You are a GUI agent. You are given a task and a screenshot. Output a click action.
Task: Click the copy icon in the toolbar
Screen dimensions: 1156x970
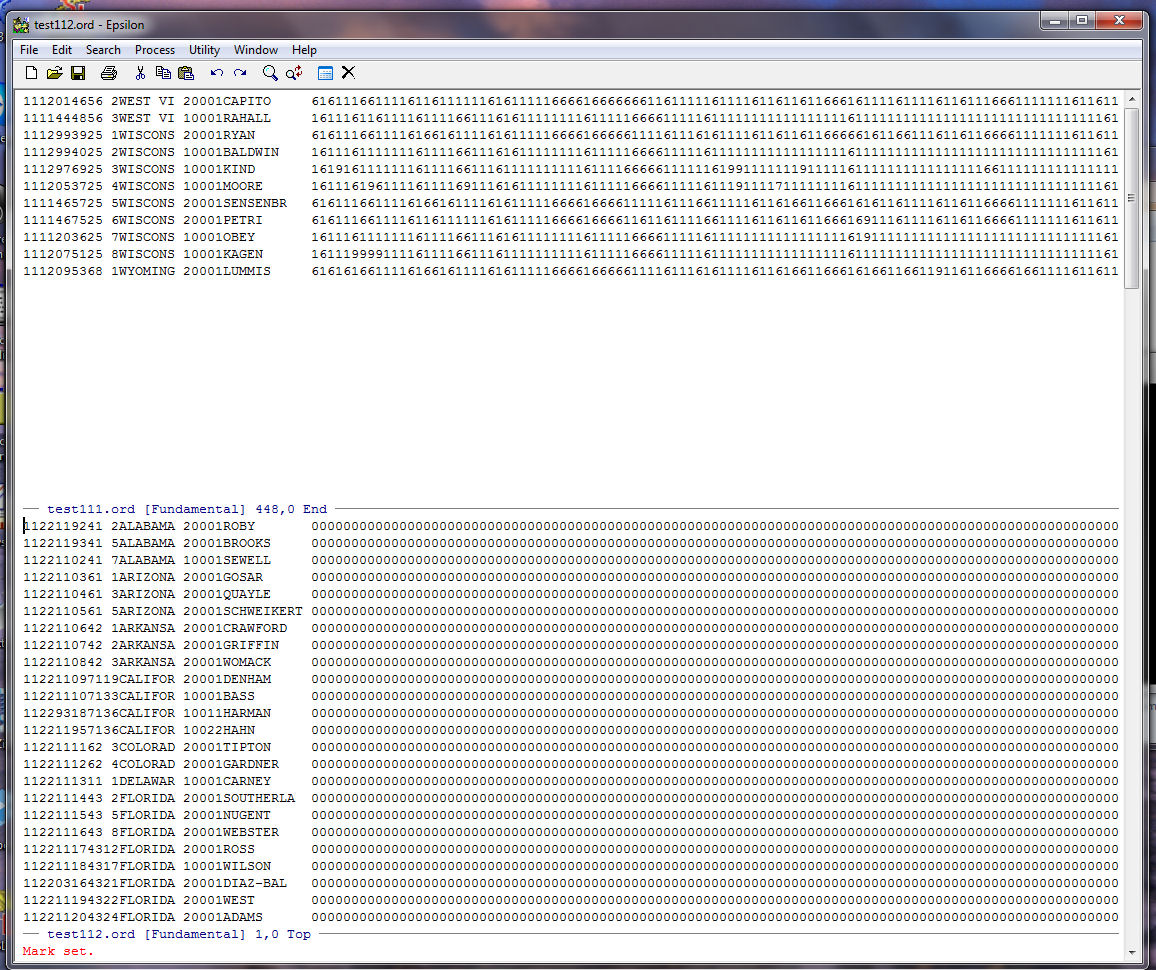click(x=163, y=73)
